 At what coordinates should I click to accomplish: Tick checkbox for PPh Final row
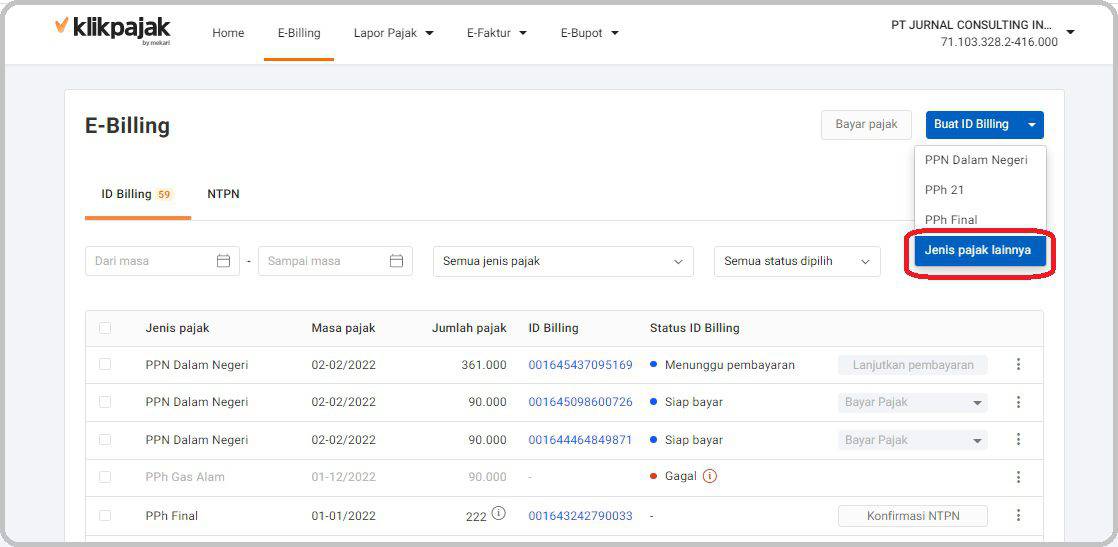(x=105, y=515)
